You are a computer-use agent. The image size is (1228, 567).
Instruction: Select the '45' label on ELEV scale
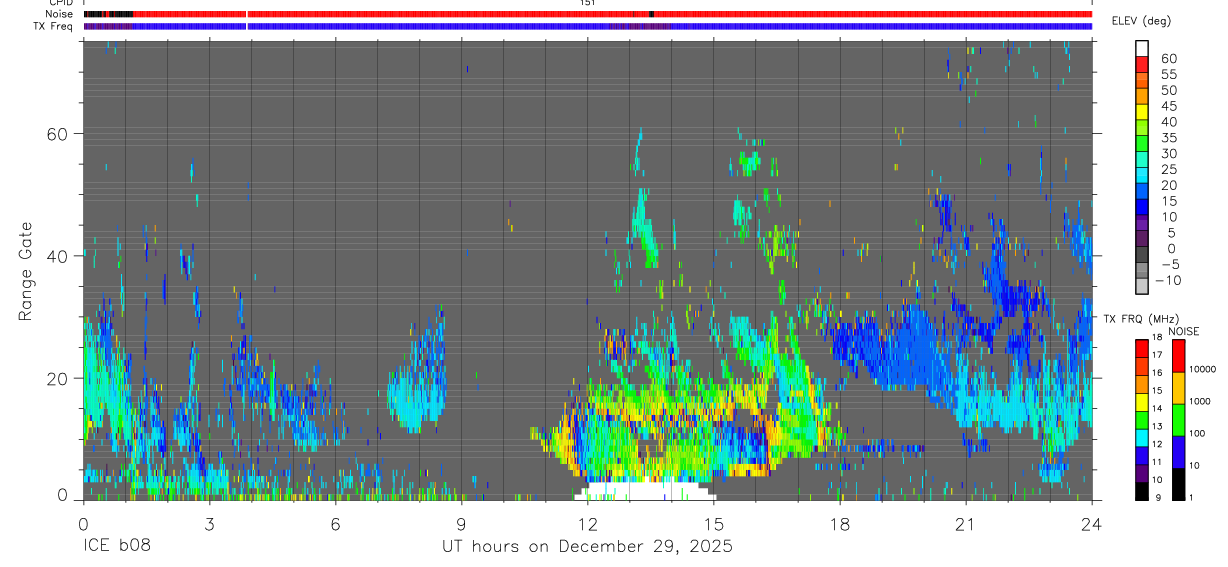(x=1168, y=106)
